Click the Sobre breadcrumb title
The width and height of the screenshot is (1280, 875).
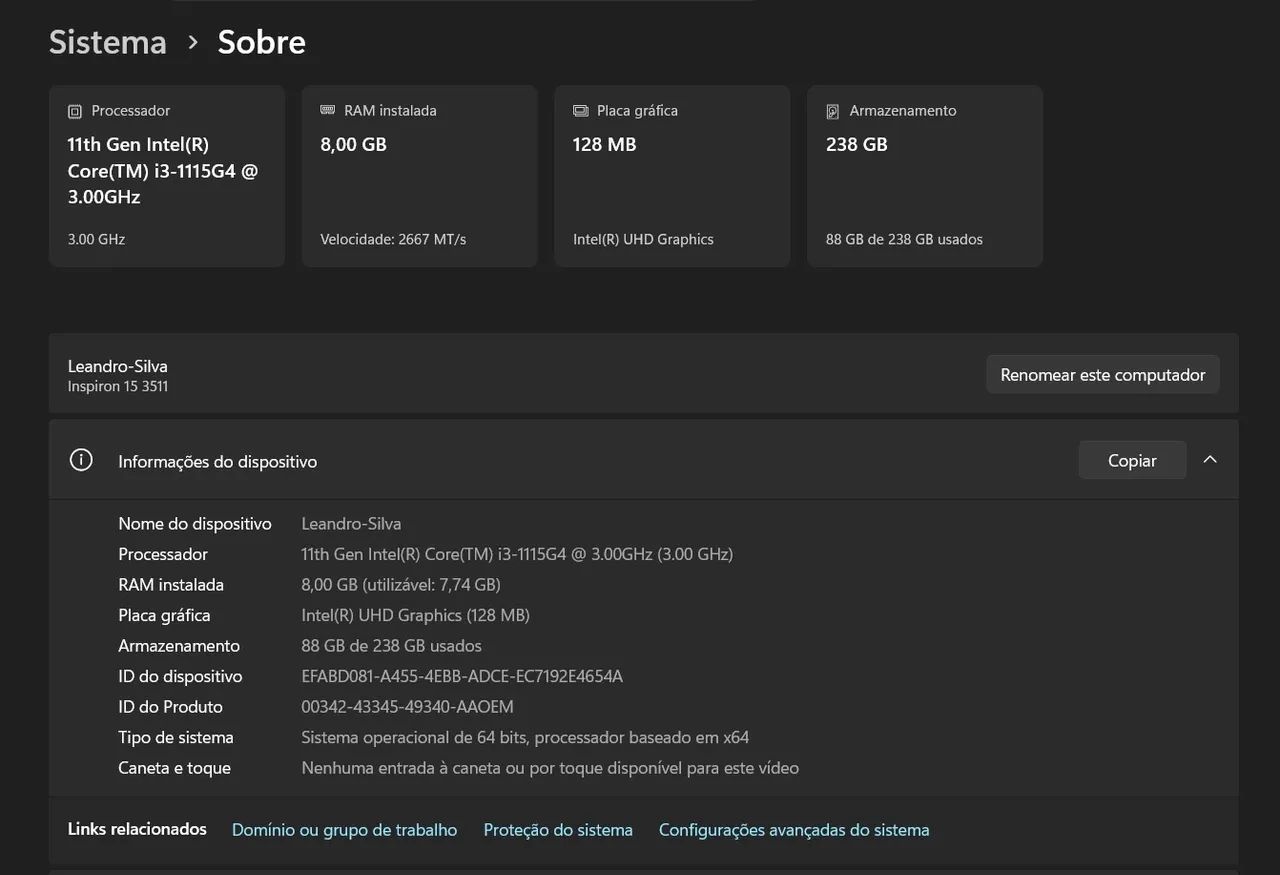coord(262,42)
